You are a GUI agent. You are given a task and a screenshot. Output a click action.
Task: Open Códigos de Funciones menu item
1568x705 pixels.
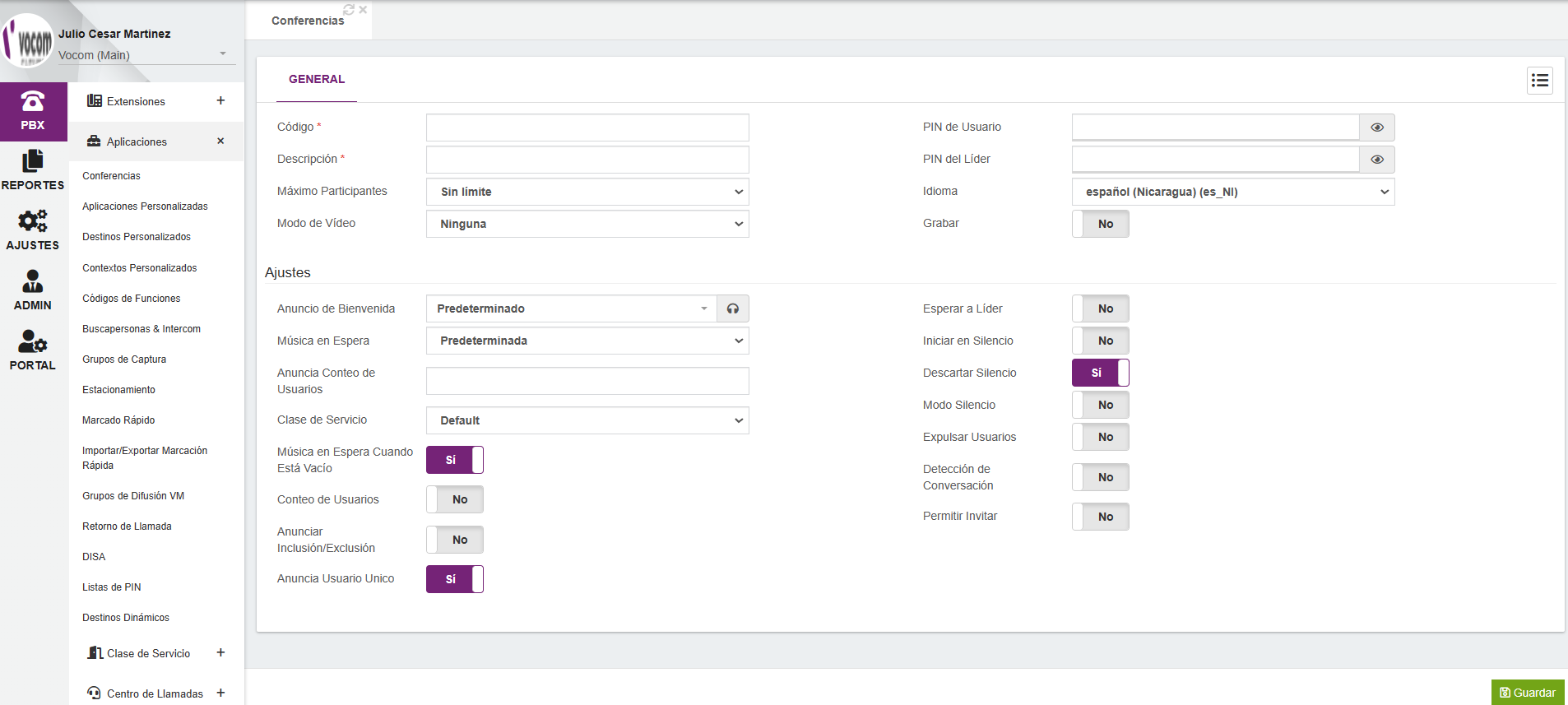coord(132,299)
